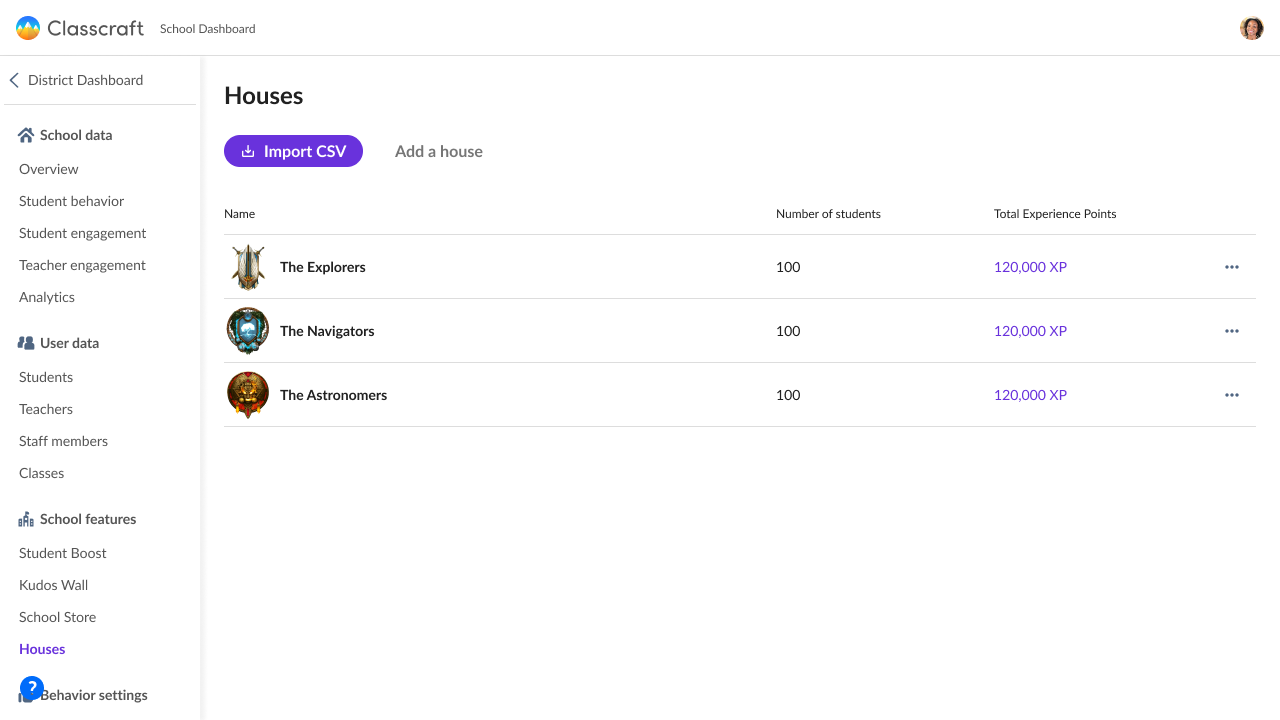
Task: Open more options for The Astronomers
Action: pyautogui.click(x=1232, y=395)
